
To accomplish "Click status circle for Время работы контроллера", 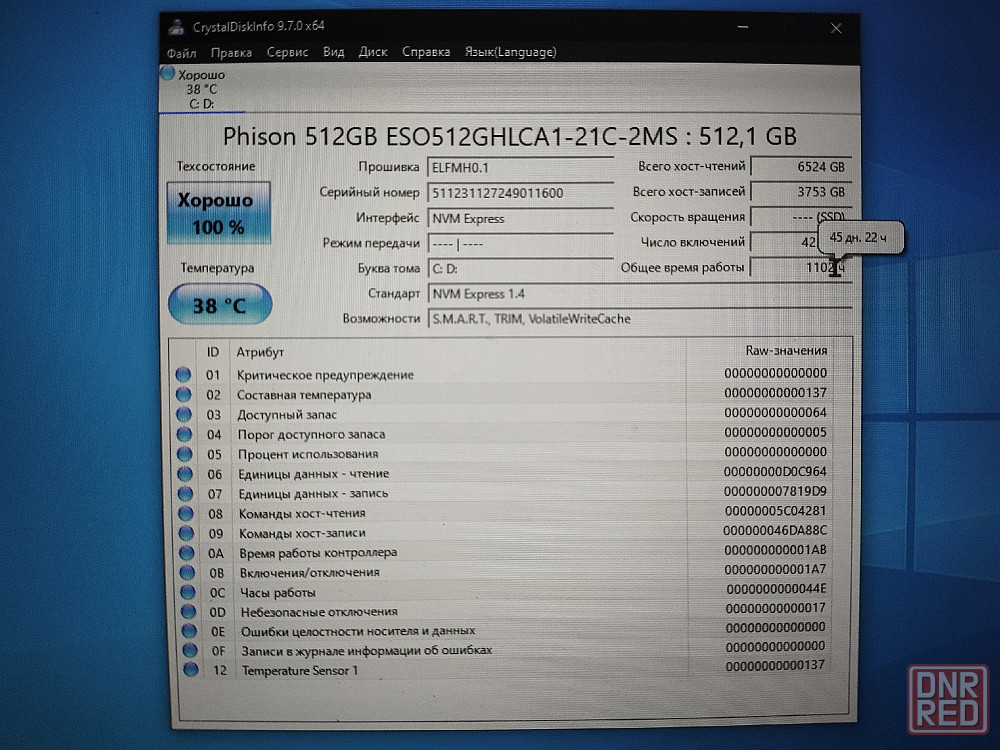I will [187, 553].
